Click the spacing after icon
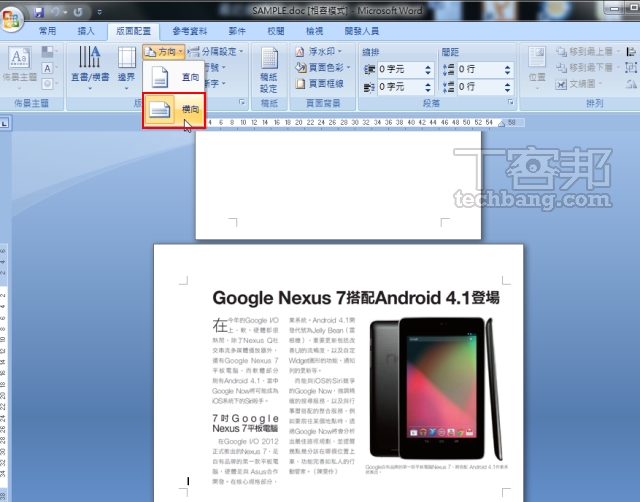Screen dimensions: 640x502 coord(449,87)
